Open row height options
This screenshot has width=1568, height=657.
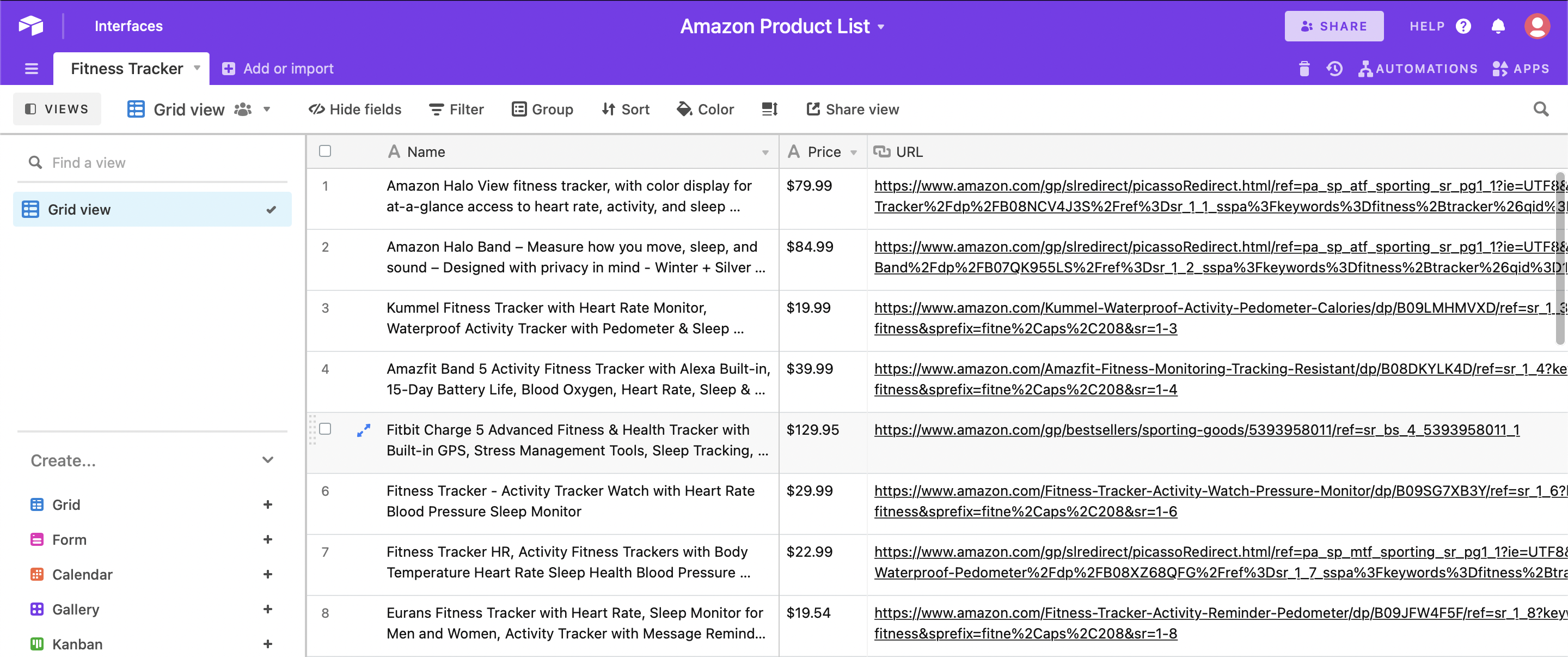[769, 109]
